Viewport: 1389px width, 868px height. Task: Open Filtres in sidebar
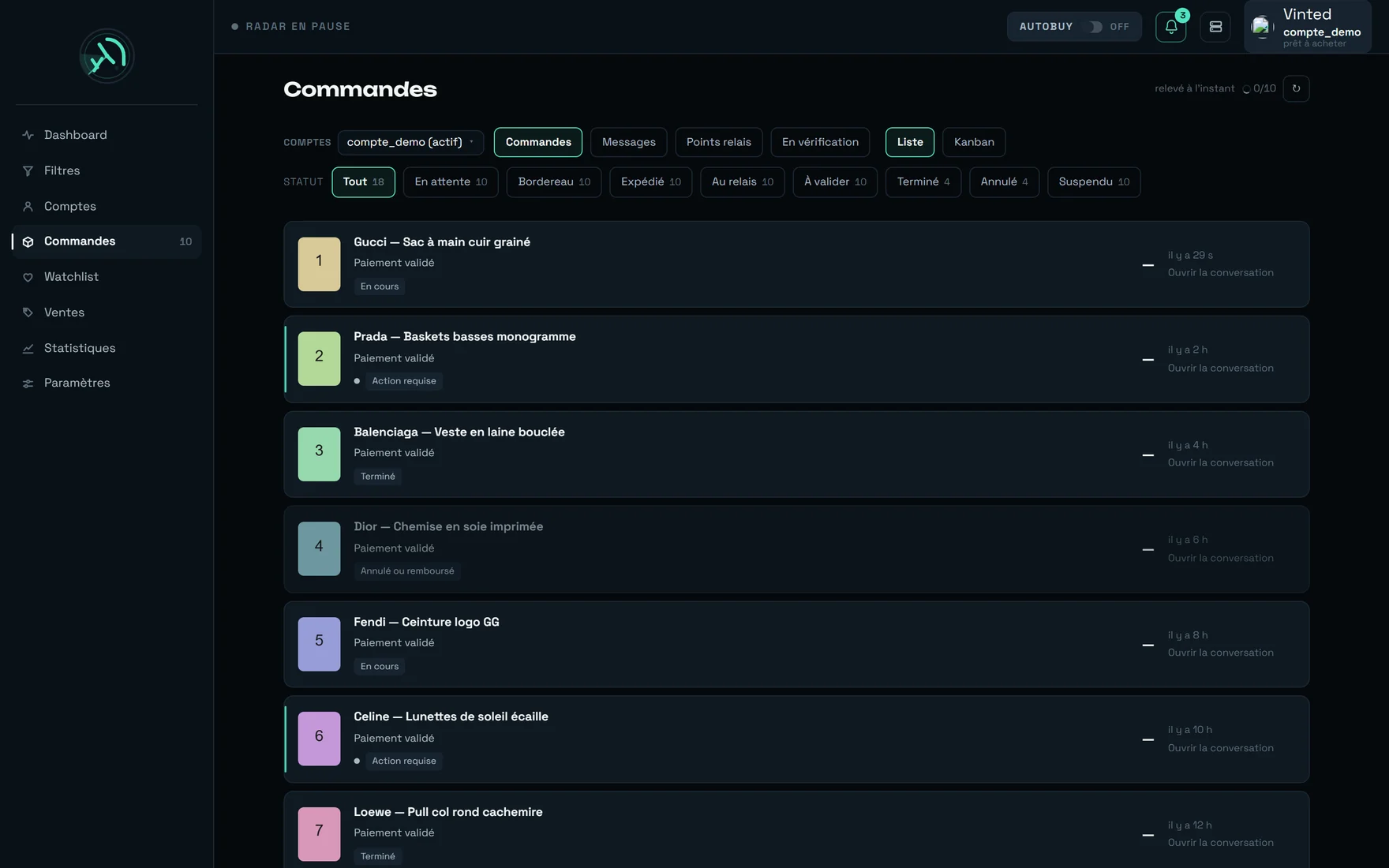[107, 170]
